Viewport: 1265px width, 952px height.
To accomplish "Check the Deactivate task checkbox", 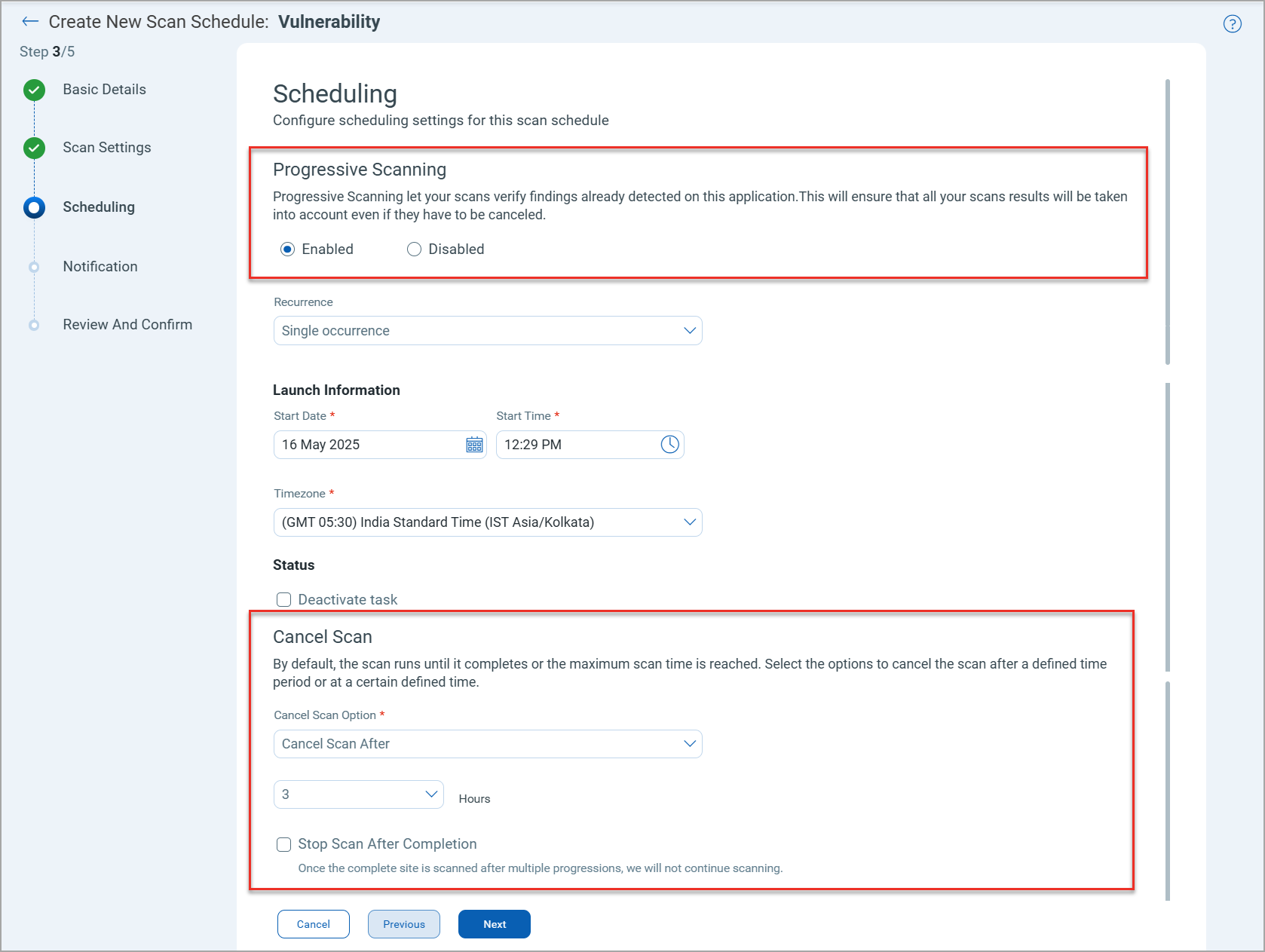I will click(x=283, y=599).
